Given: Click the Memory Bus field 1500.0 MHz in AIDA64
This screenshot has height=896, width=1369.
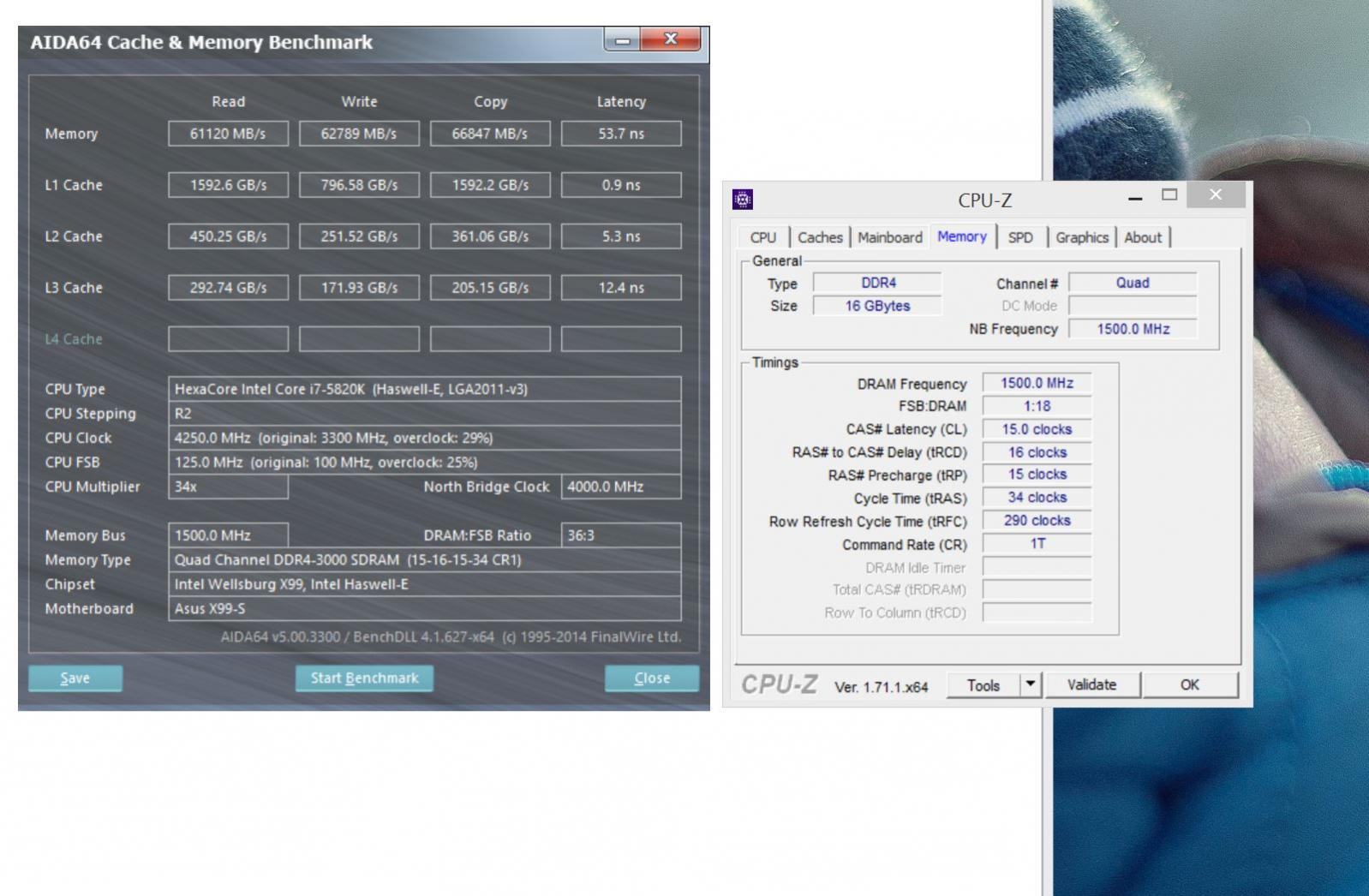Looking at the screenshot, I should [228, 535].
